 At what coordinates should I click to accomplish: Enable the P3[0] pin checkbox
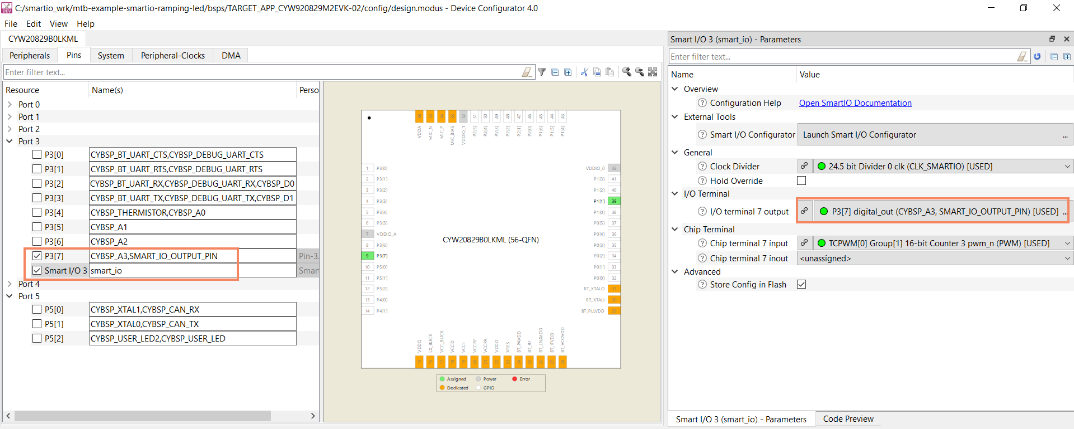point(36,154)
